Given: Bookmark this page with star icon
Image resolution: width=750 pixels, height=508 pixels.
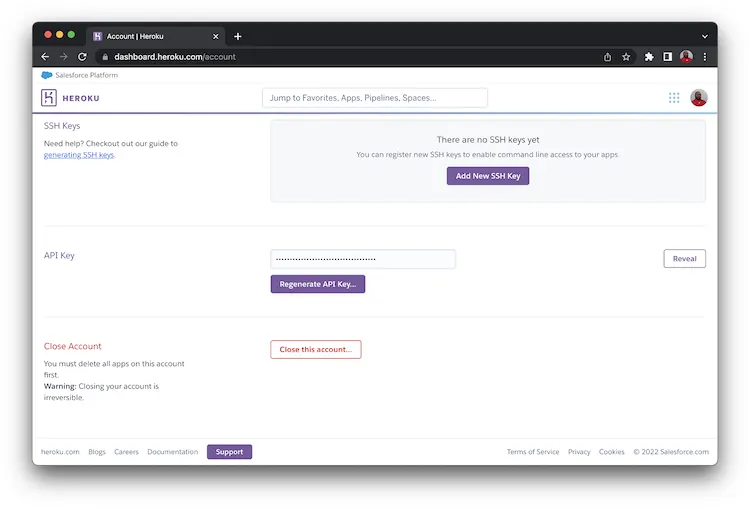Looking at the screenshot, I should (x=626, y=57).
